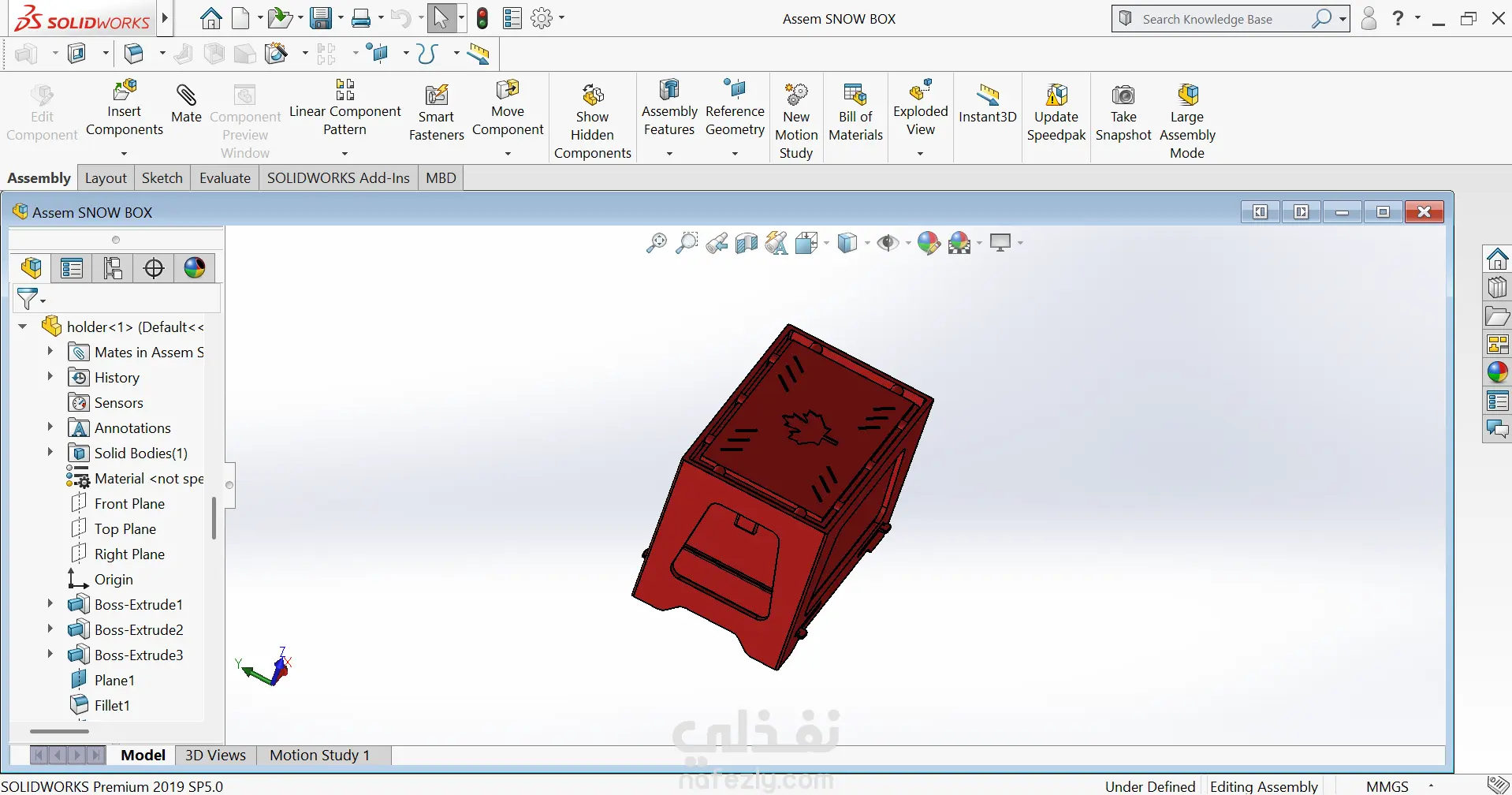The height and width of the screenshot is (795, 1512).
Task: Click the New document icon
Action: click(240, 18)
